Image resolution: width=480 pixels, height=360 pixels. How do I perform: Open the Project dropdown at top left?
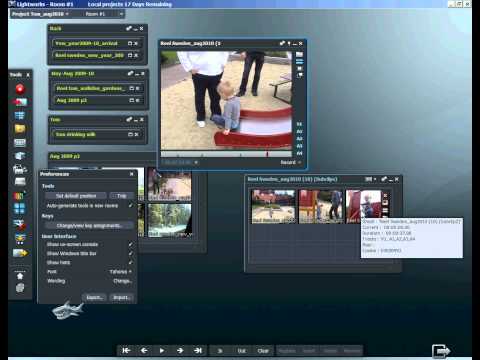pyautogui.click(x=40, y=14)
